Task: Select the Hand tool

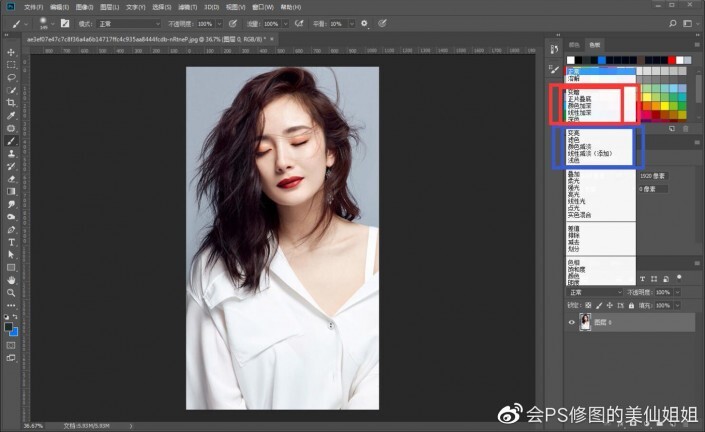Action: click(11, 280)
